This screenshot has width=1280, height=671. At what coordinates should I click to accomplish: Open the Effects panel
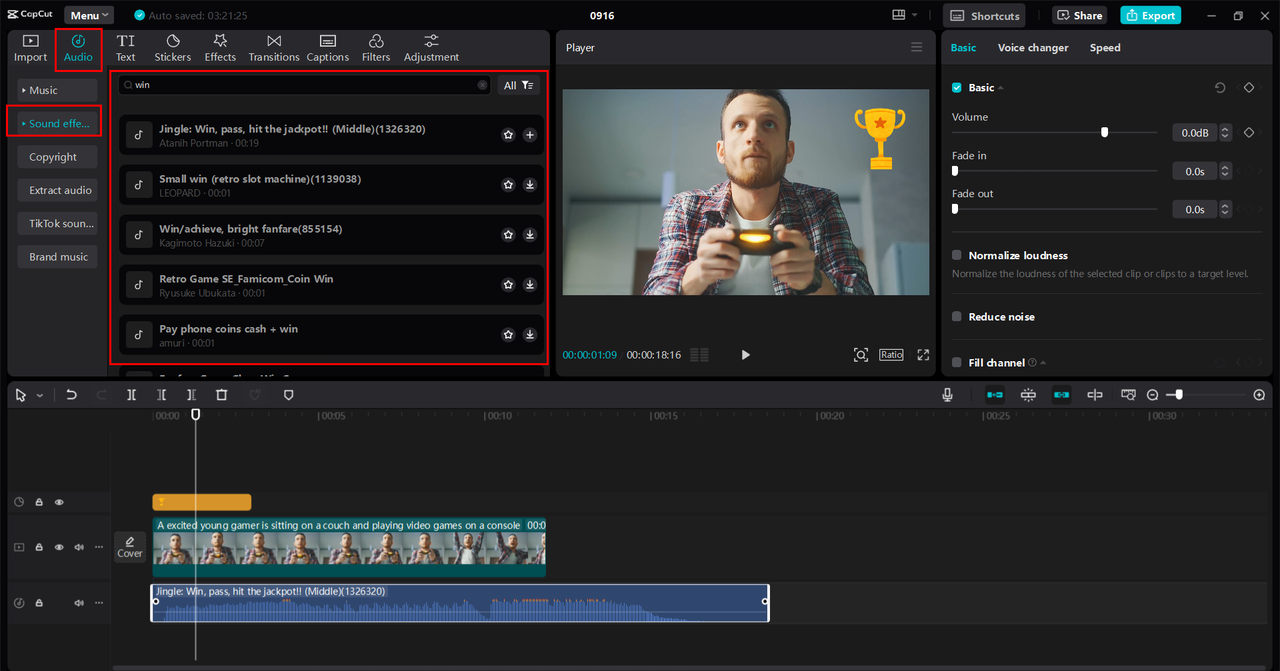[x=220, y=48]
